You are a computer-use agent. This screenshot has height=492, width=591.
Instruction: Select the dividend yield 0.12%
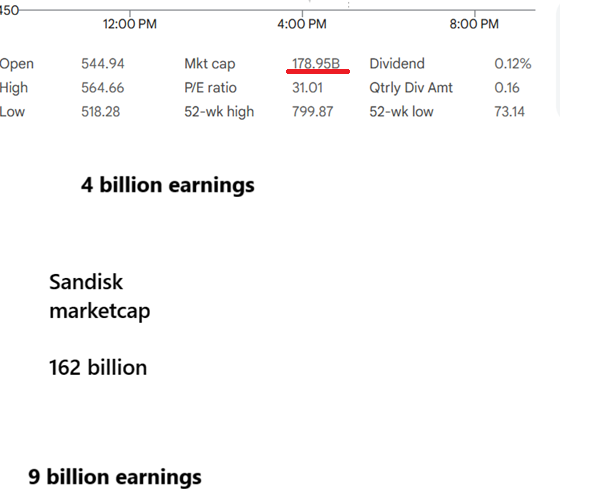click(x=513, y=64)
